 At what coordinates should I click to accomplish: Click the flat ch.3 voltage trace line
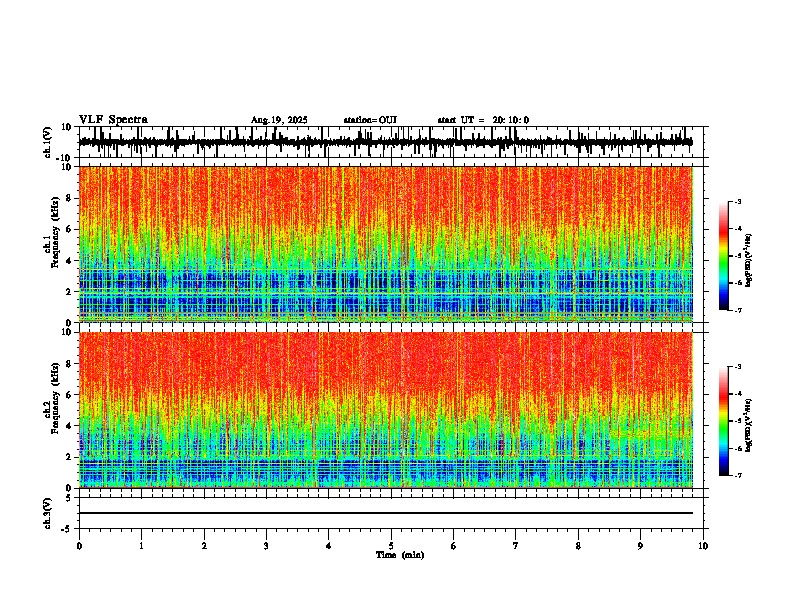[x=386, y=513]
